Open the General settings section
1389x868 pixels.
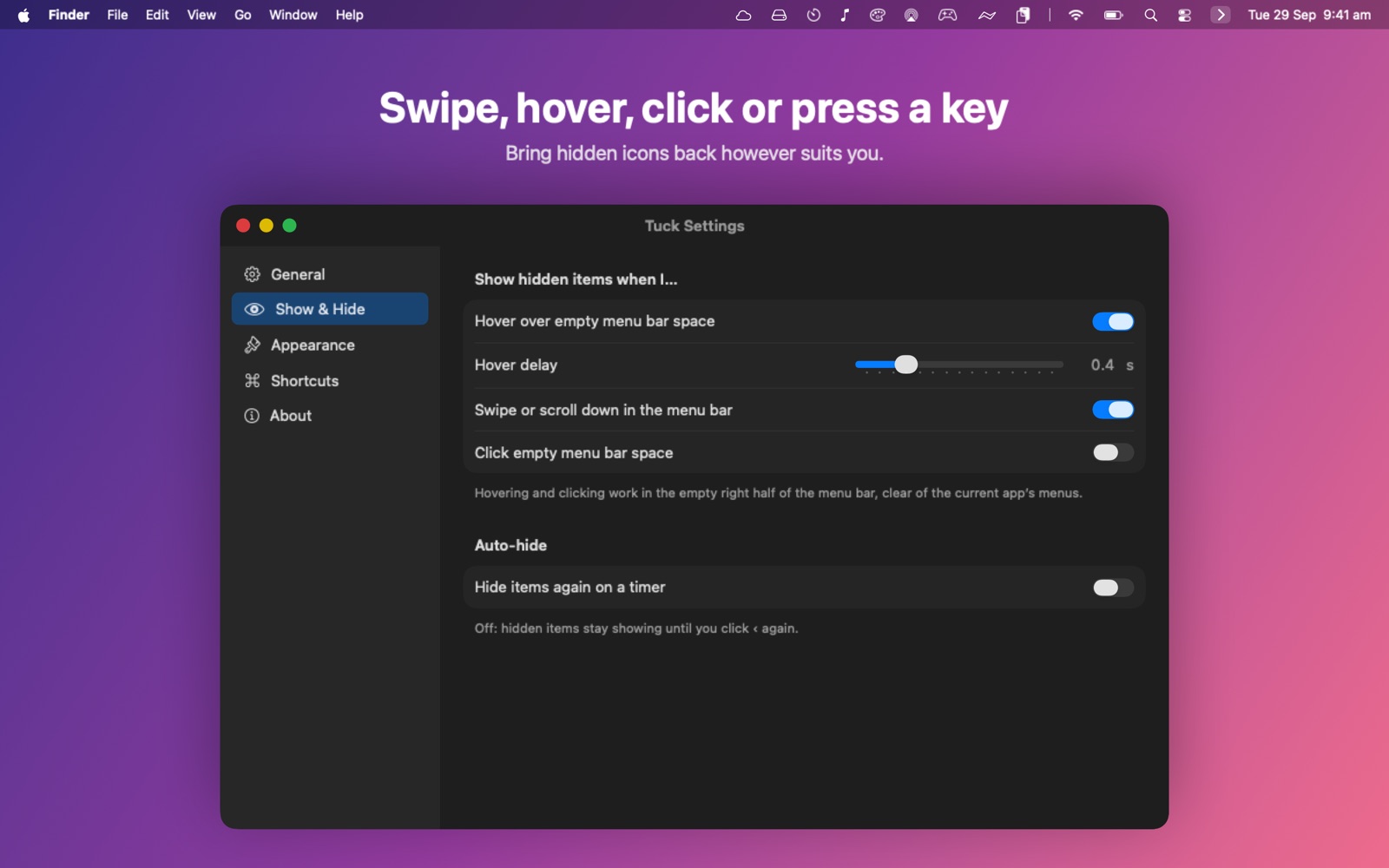coord(330,274)
